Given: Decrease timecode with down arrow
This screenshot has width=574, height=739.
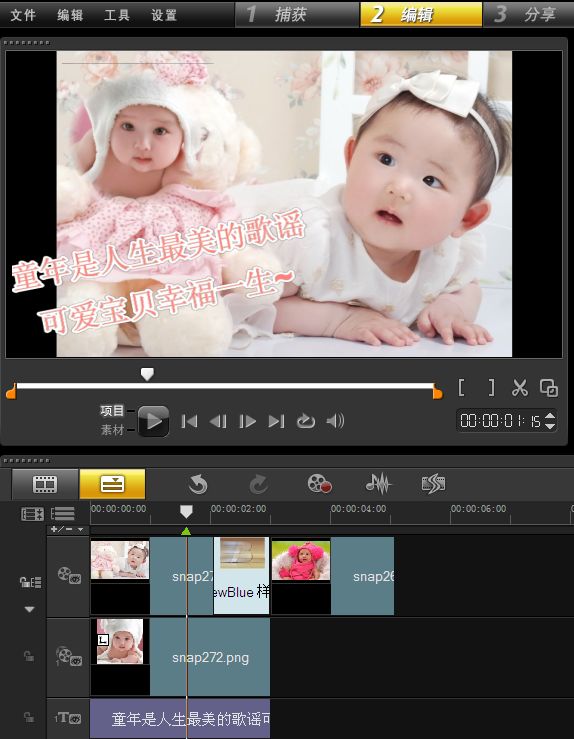Looking at the screenshot, I should click(x=550, y=425).
